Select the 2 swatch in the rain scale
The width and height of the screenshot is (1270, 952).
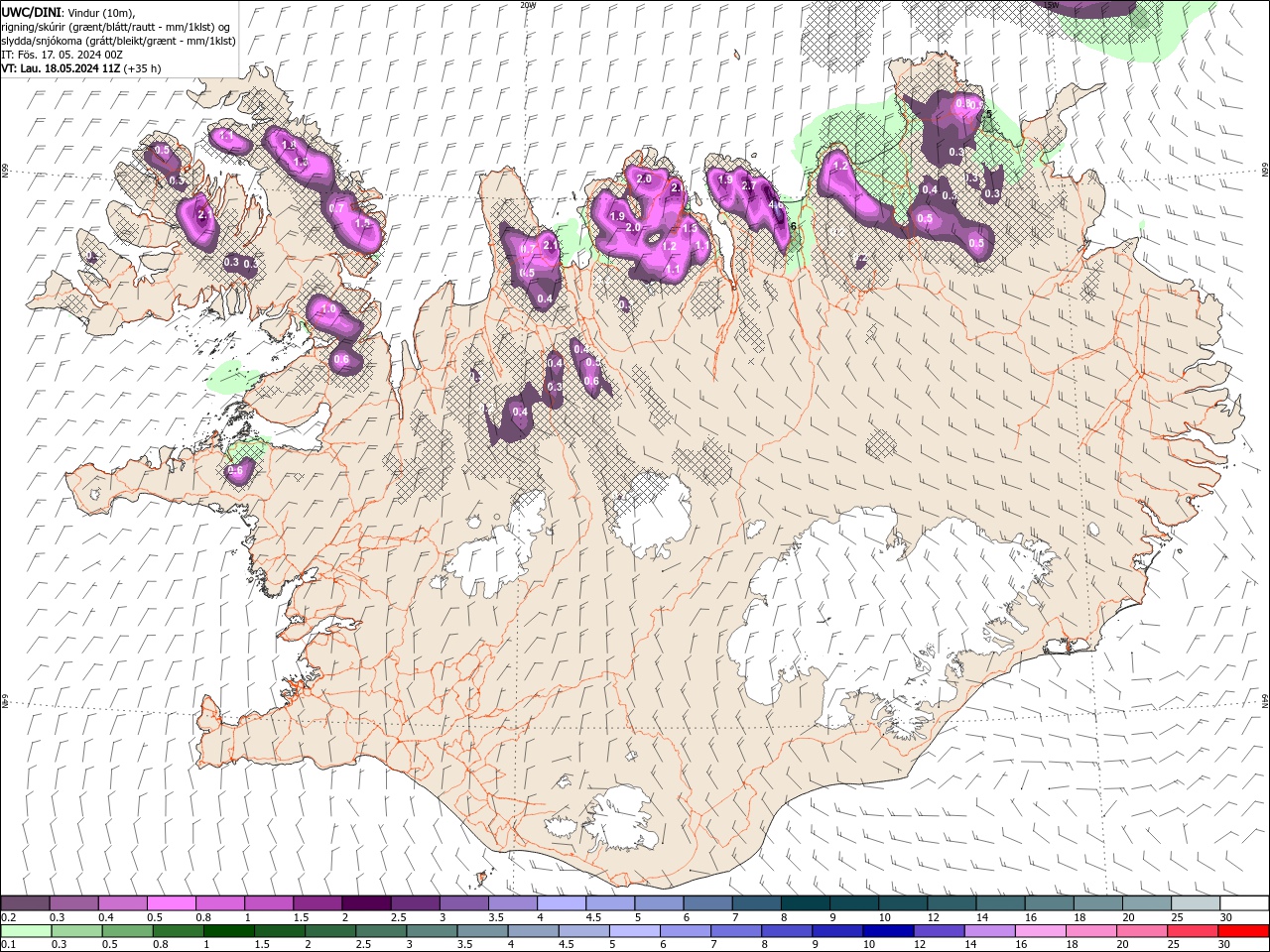coord(330,930)
